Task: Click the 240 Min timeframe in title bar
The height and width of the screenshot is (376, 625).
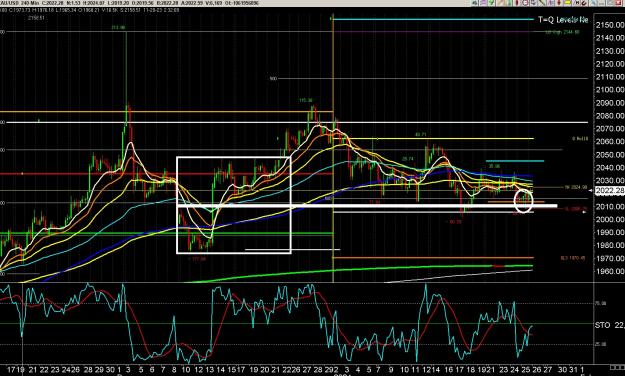Action: pyautogui.click(x=31, y=3)
